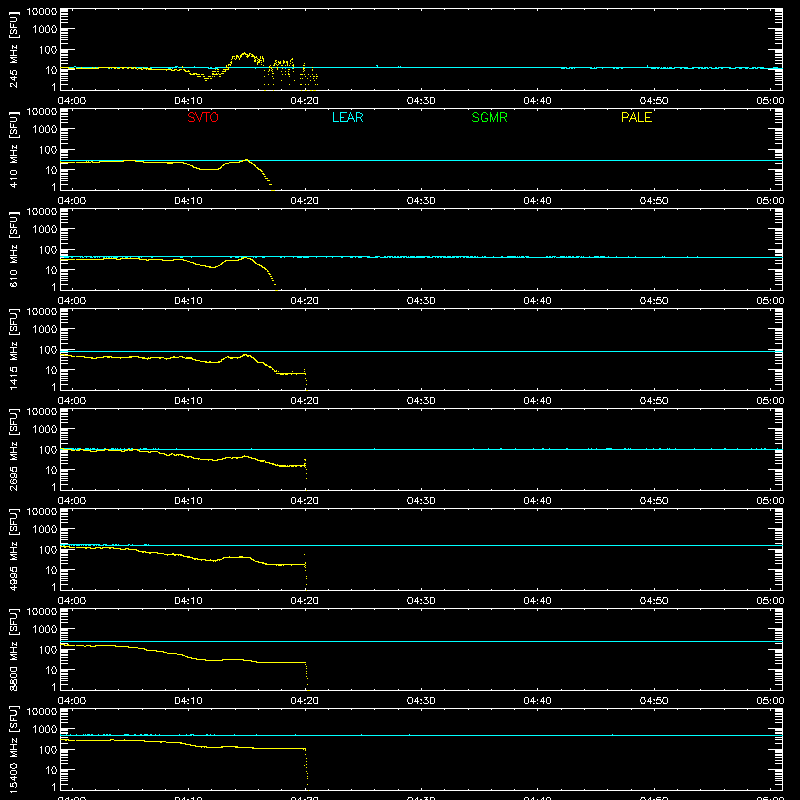Click 04:10 tick under the 2695 MHz plot

coord(188,501)
